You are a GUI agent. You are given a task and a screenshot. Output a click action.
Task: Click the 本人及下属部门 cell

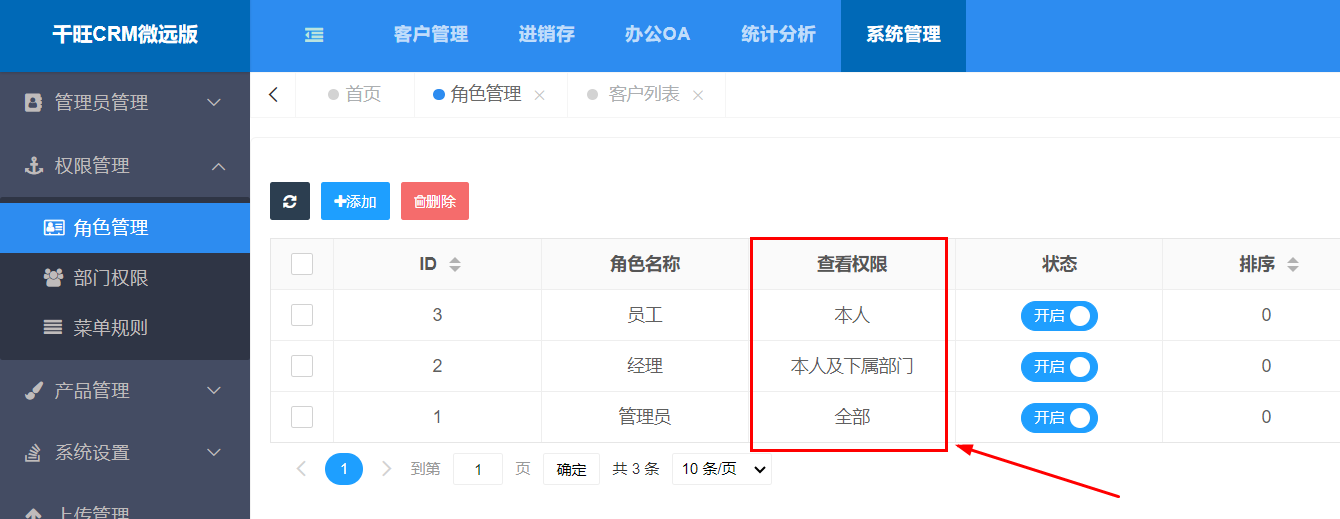(x=852, y=366)
